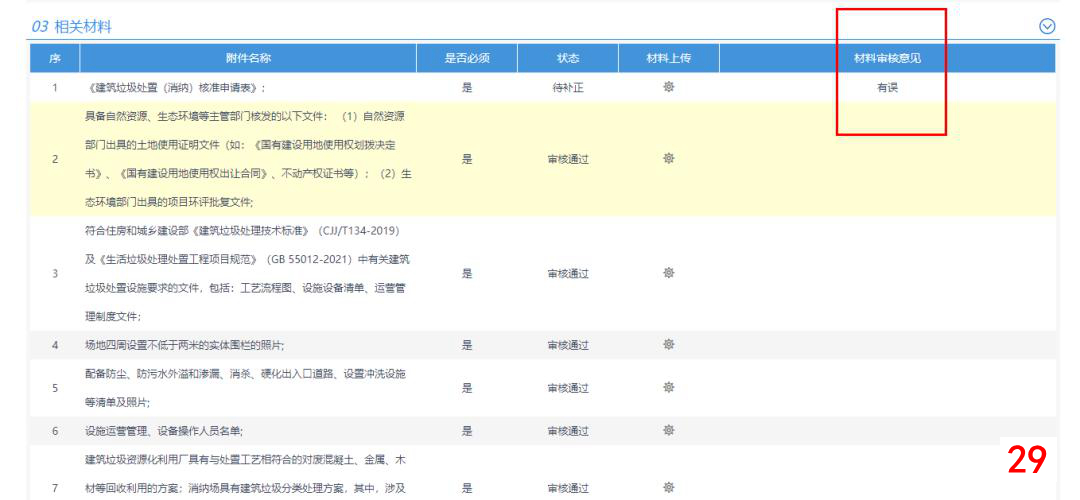Click upload gear icon for row 2
Image resolution: width=1080 pixels, height=500 pixels.
(x=668, y=159)
